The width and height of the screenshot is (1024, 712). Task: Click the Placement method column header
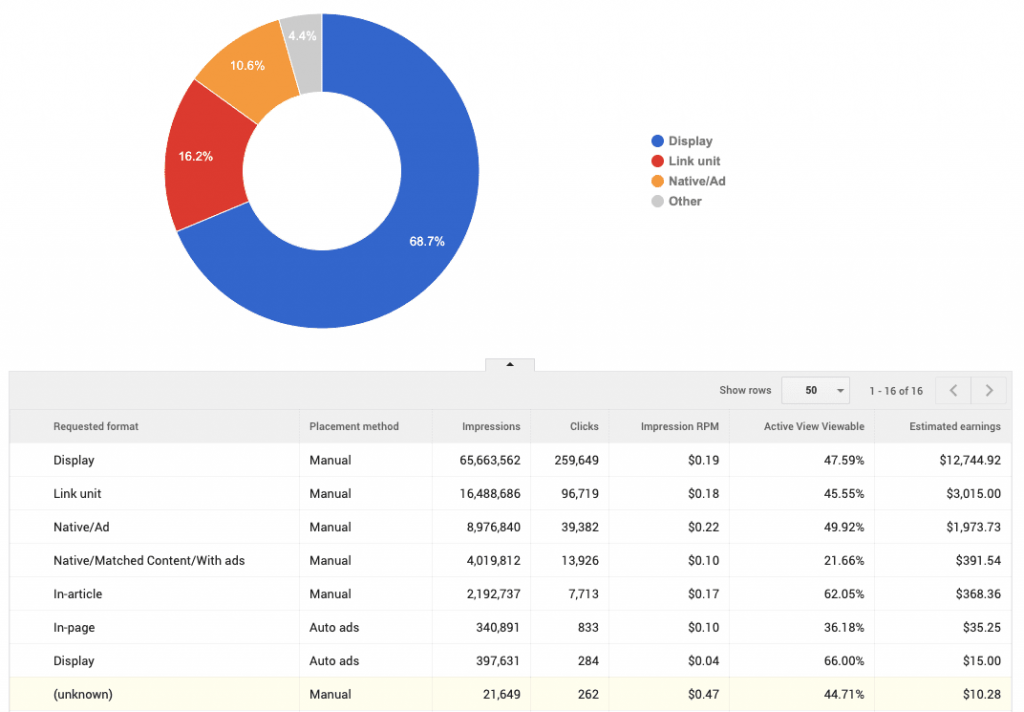tap(354, 427)
